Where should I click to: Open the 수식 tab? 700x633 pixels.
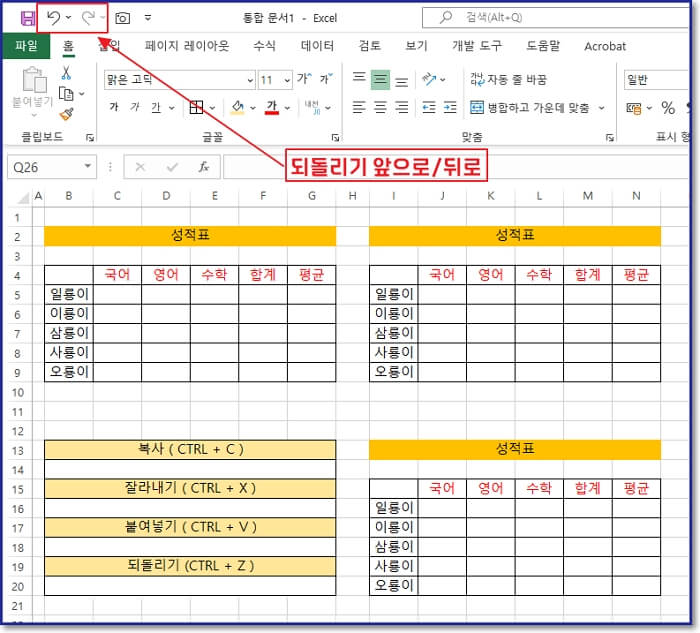[x=264, y=46]
